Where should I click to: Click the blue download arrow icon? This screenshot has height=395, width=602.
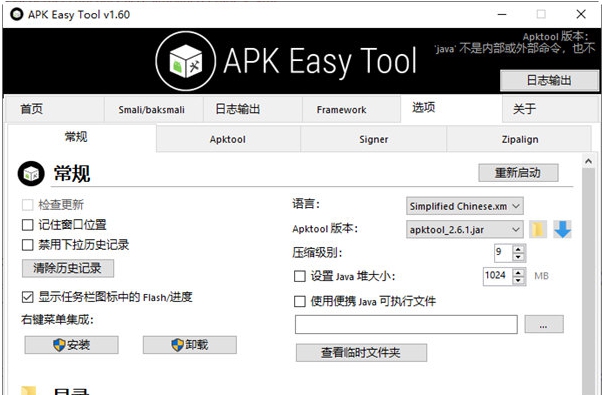click(562, 229)
